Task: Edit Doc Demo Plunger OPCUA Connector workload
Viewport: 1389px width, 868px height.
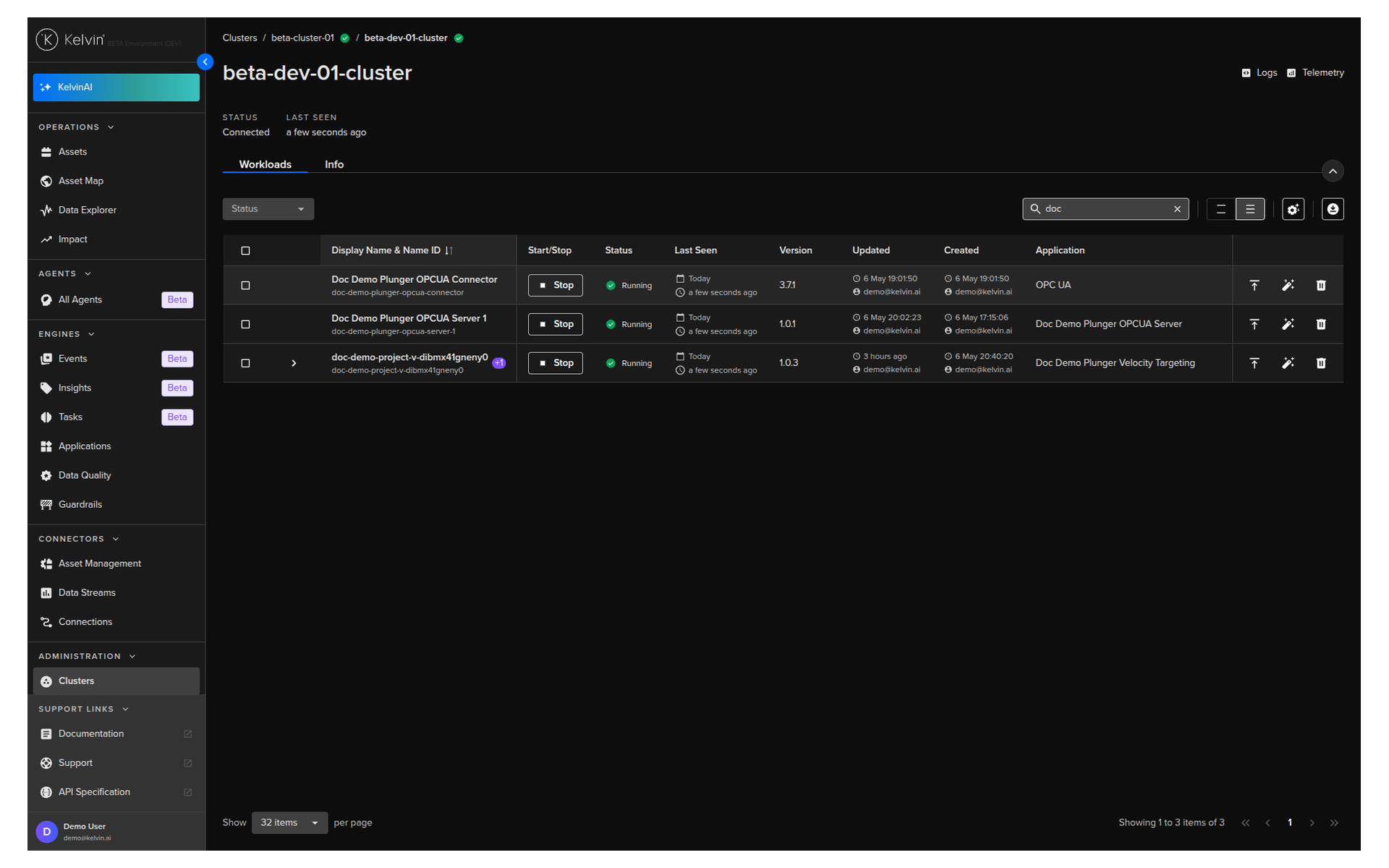Action: 1288,285
